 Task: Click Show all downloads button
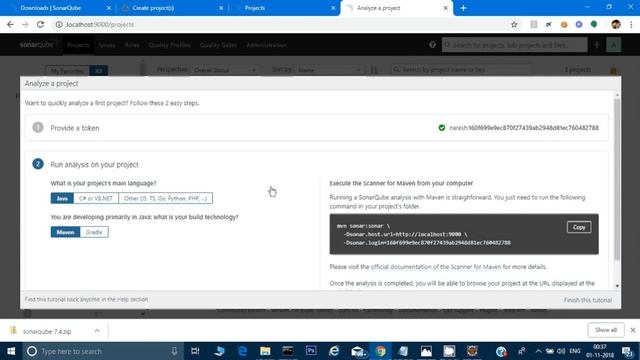606,330
